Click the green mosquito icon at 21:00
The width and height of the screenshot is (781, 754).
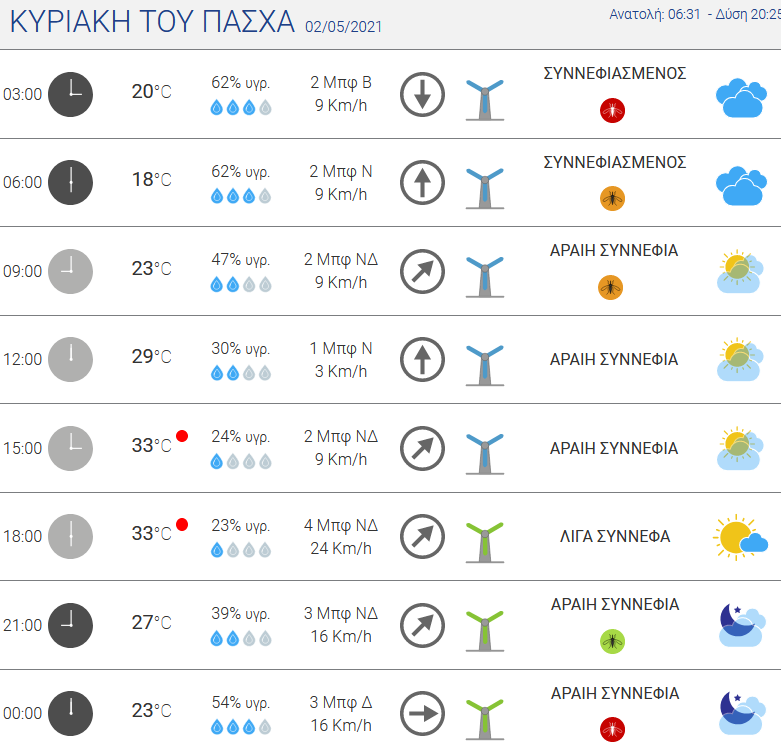click(x=612, y=641)
